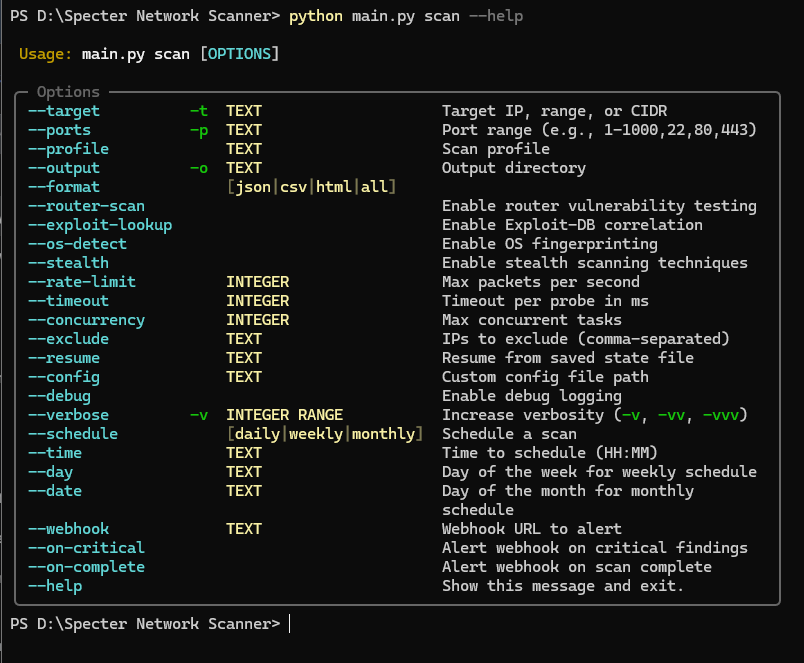Click the --verbose option
804x663 pixels.
(68, 415)
